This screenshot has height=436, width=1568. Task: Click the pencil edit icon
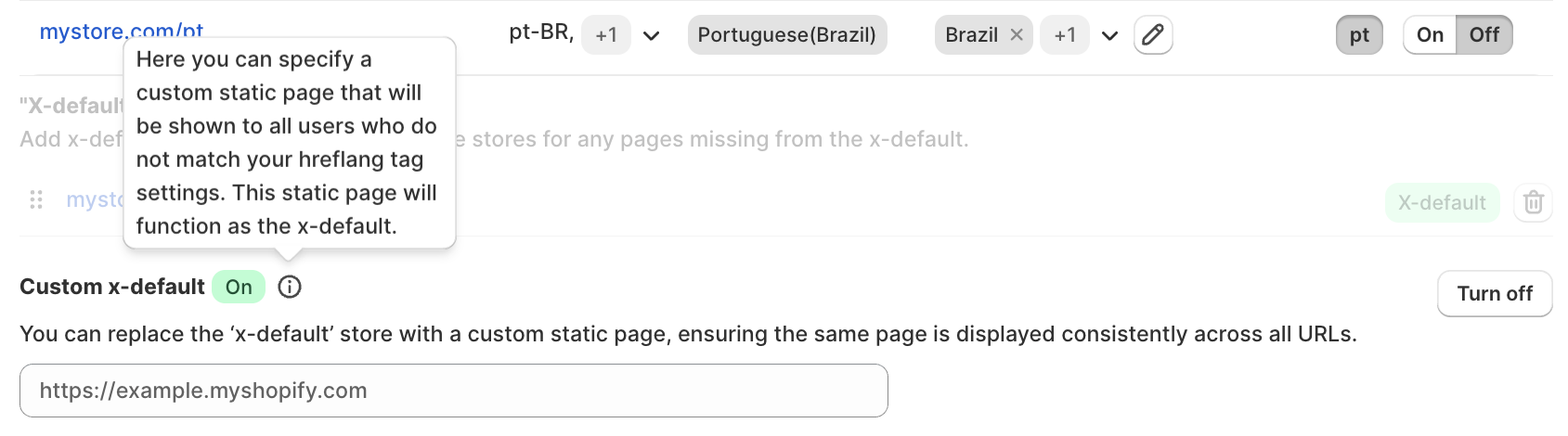(1152, 35)
